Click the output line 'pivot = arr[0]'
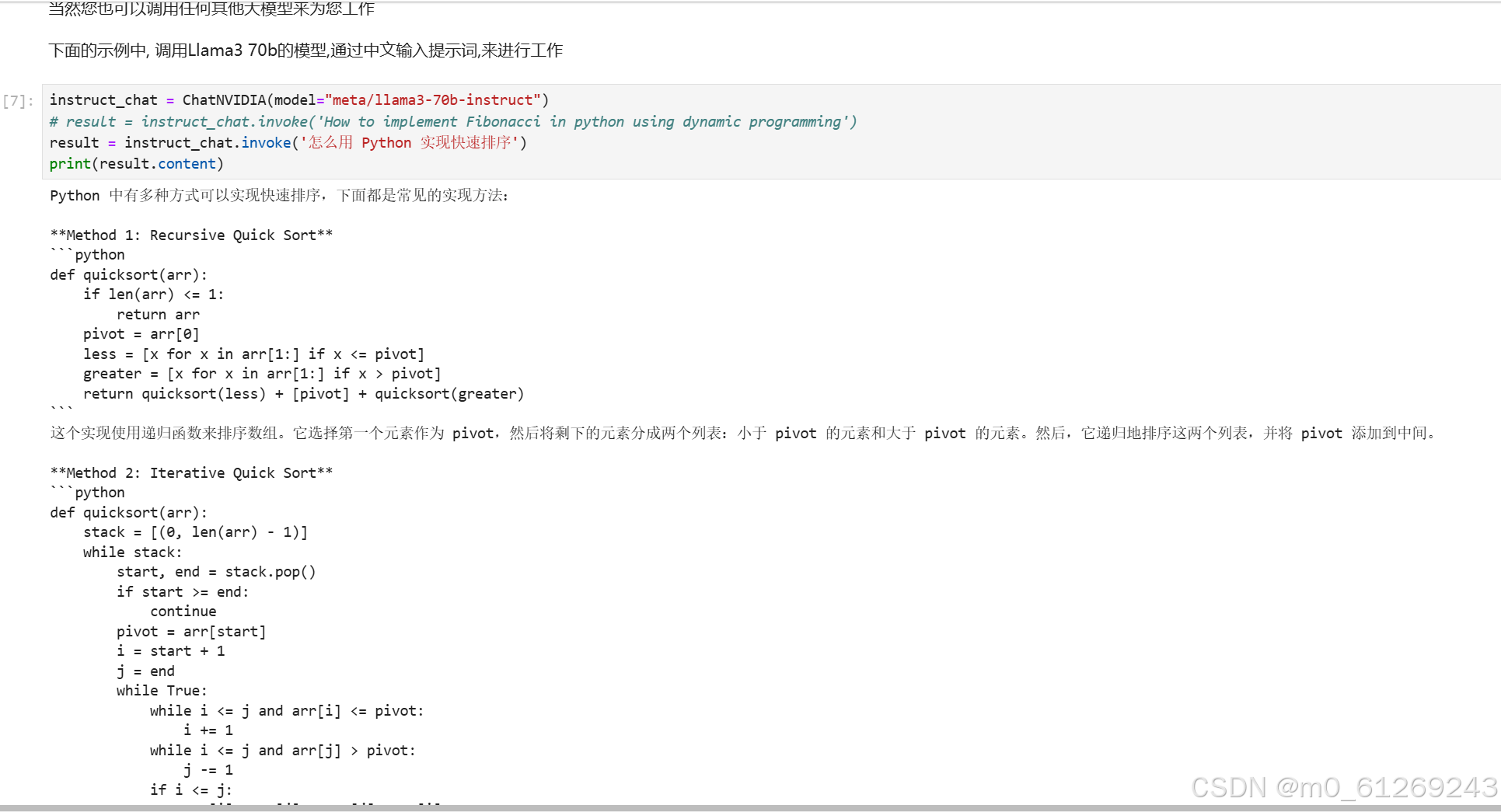 (141, 334)
